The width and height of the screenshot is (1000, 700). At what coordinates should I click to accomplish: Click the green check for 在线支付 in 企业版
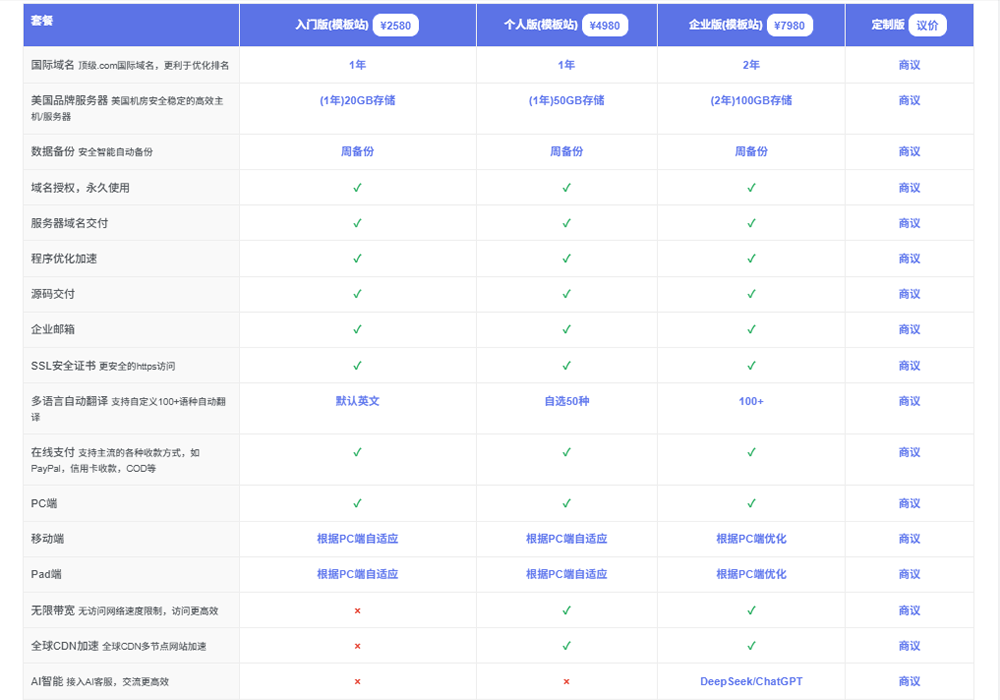[751, 452]
